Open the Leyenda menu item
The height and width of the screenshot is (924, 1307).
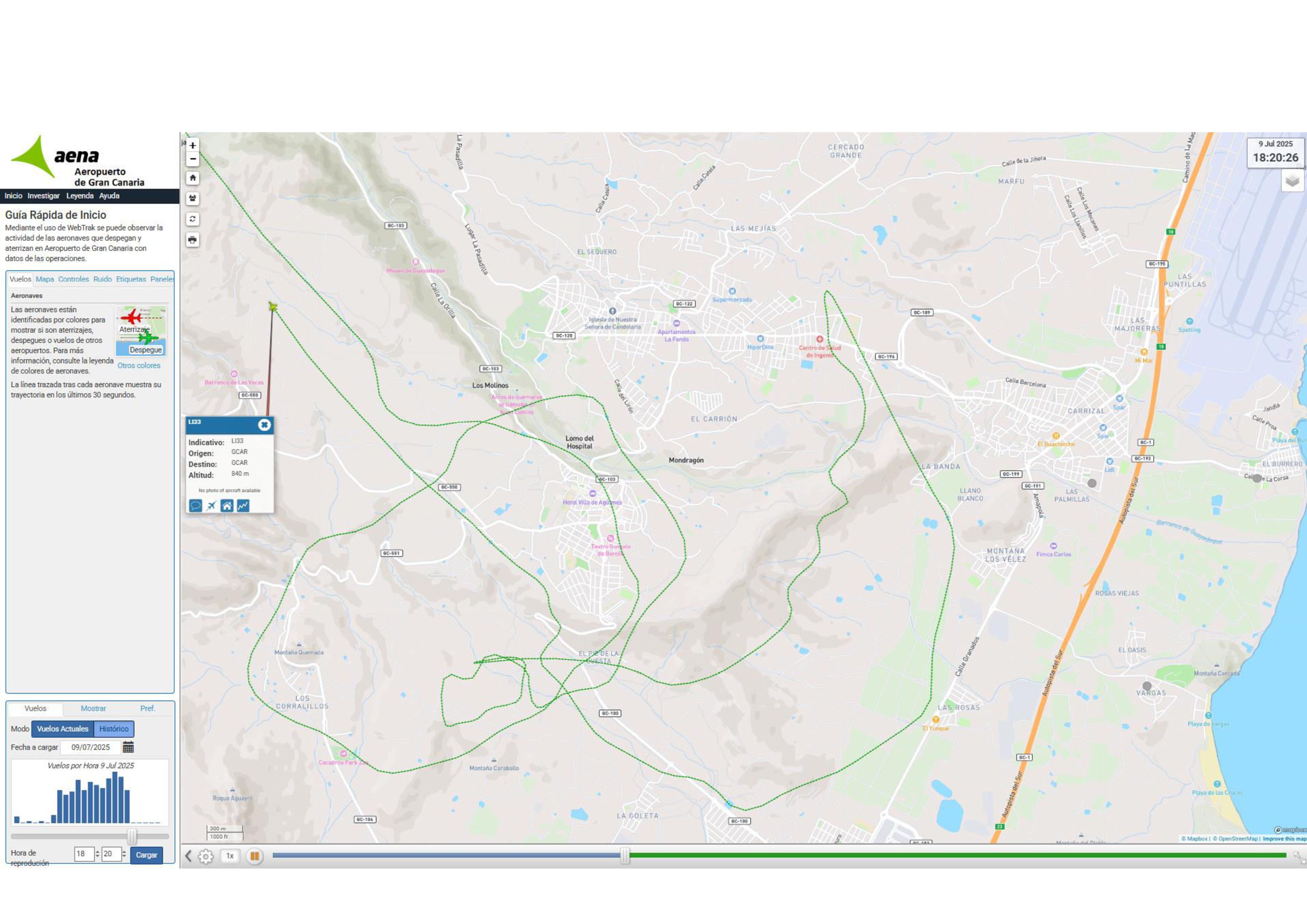[80, 196]
